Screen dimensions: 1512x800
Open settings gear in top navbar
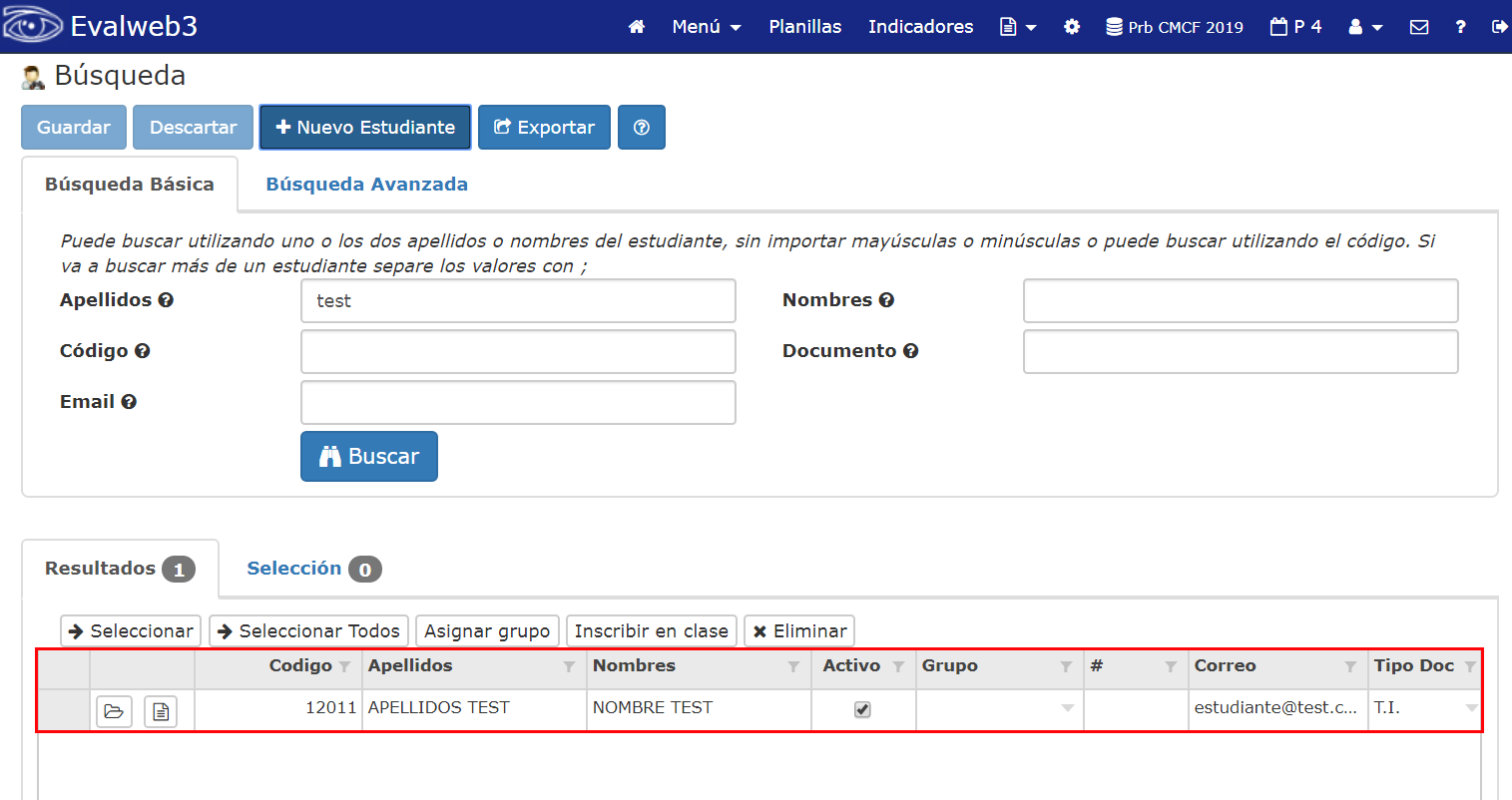(1072, 27)
